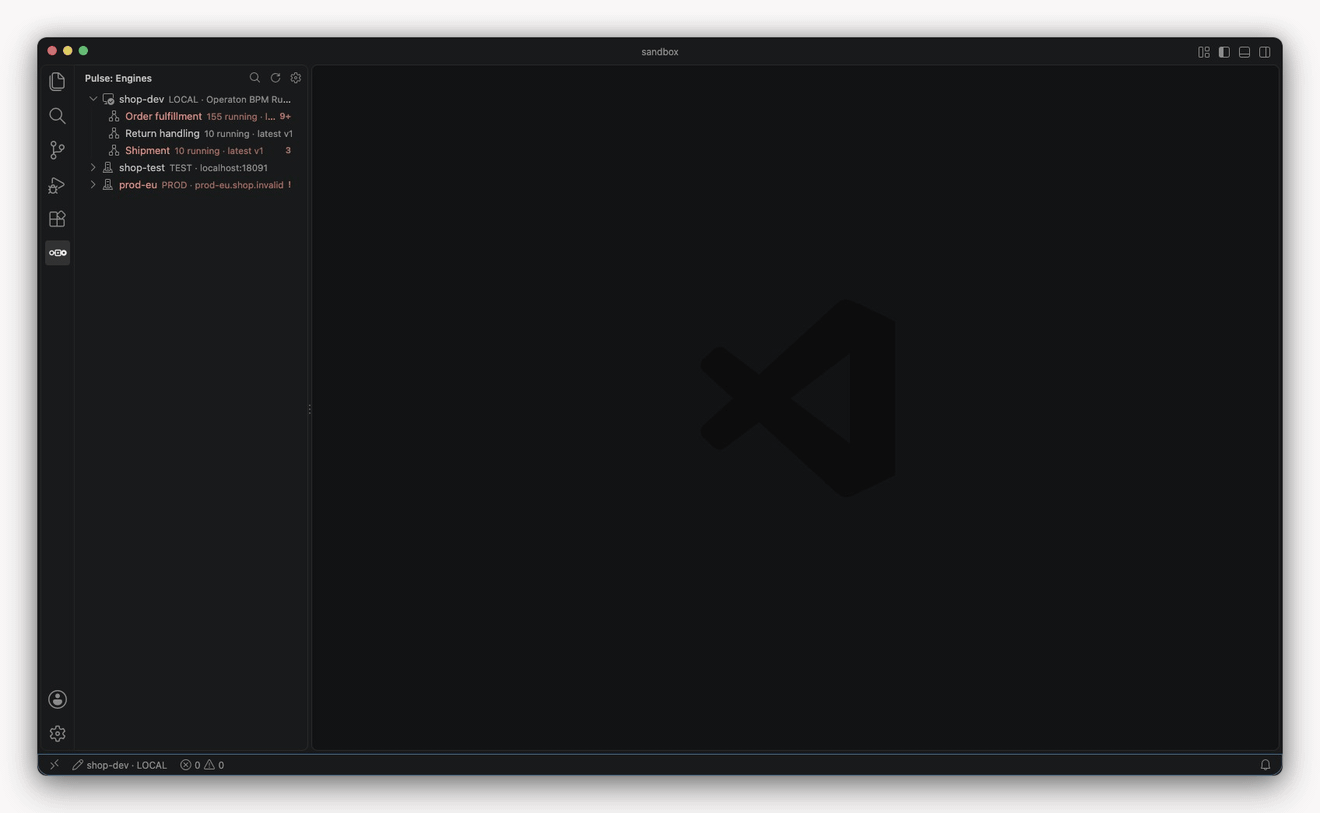This screenshot has height=813, width=1320.
Task: Toggle secondary side bar visibility
Action: pyautogui.click(x=1265, y=52)
